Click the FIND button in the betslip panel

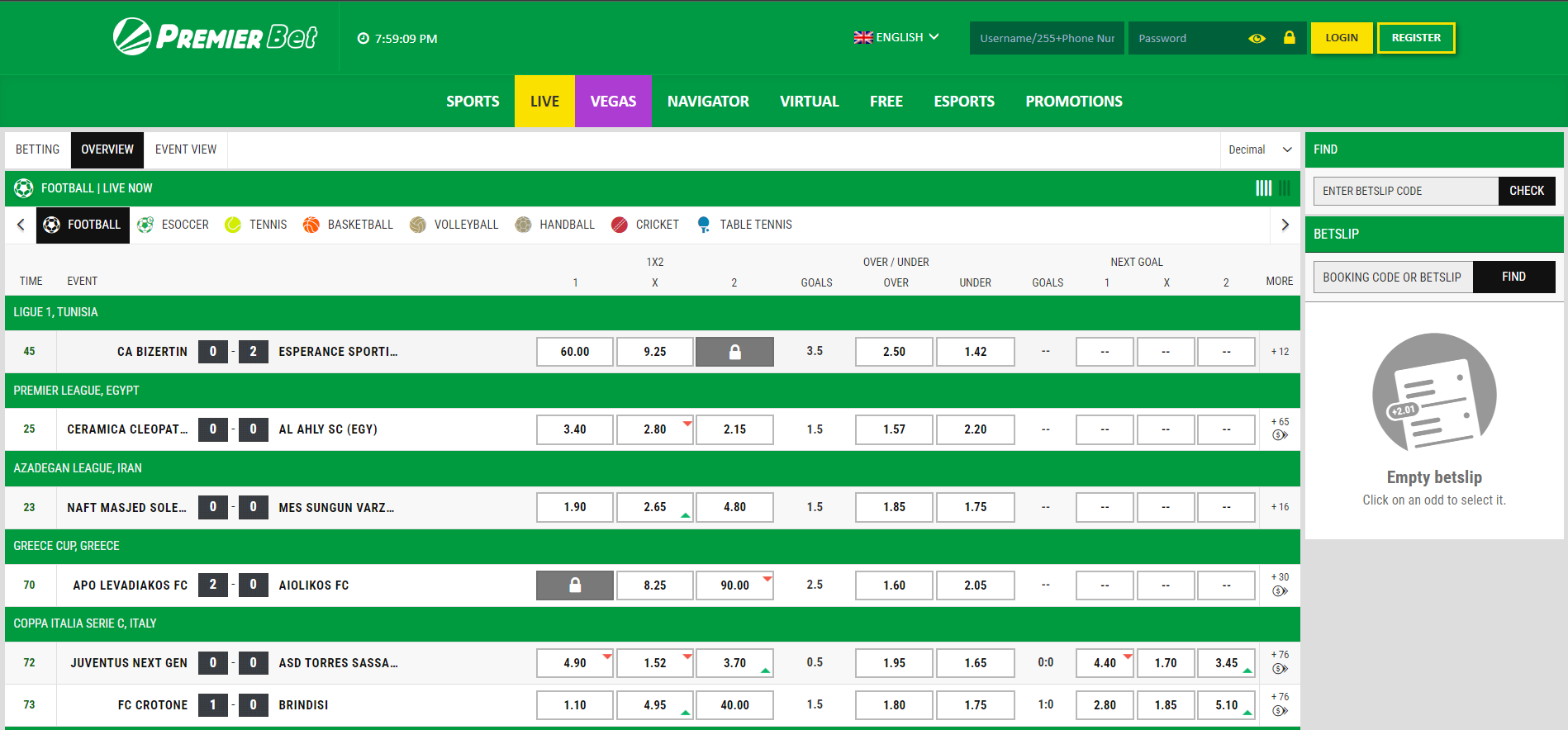click(x=1513, y=277)
